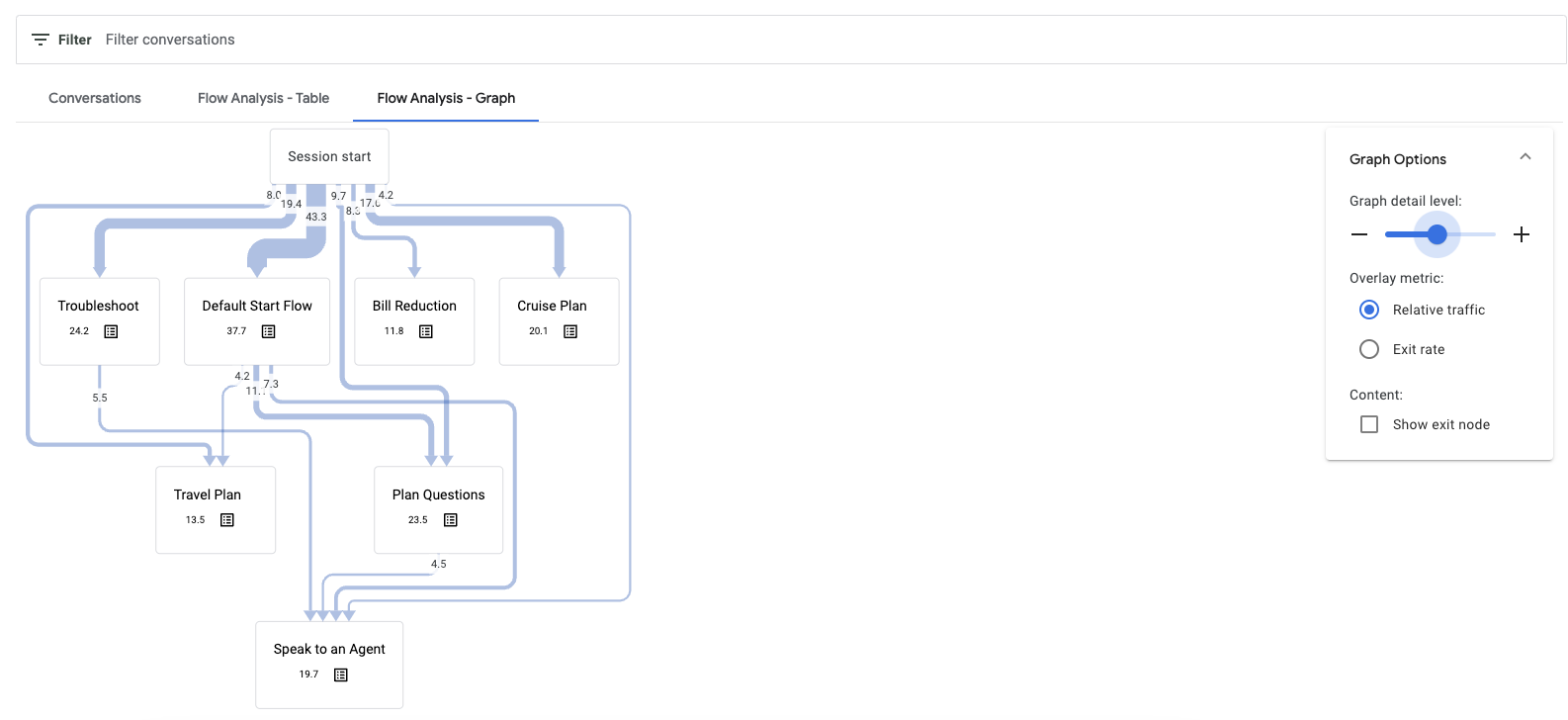Collapse the Graph Options panel
The height and width of the screenshot is (720, 1568).
(x=1524, y=157)
